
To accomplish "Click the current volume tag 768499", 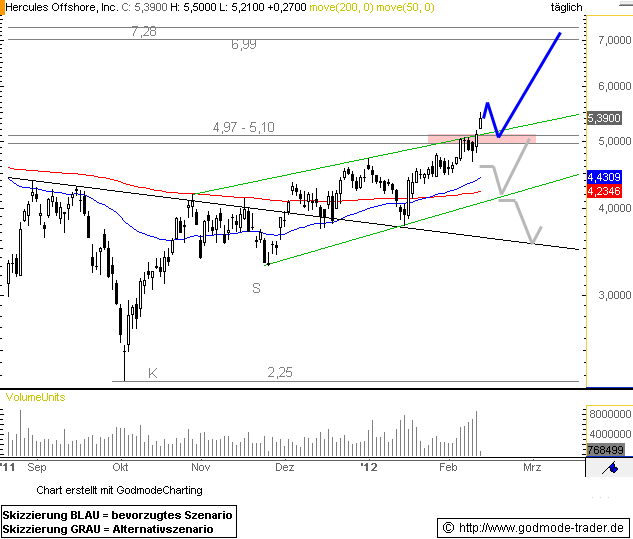I will click(x=606, y=449).
